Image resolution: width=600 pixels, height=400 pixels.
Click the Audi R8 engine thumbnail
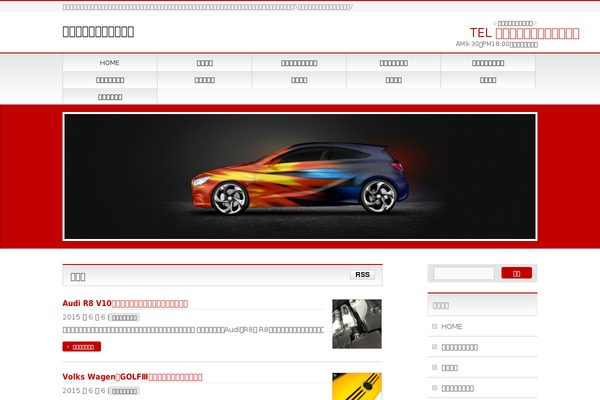pos(357,324)
